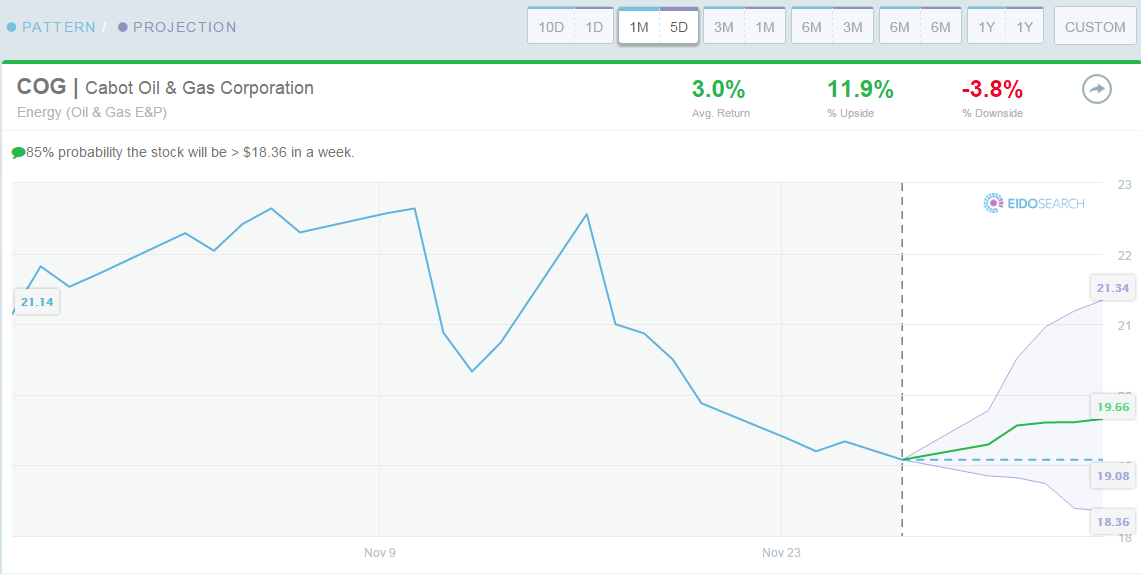Click the 22 value on price axis

tap(1124, 255)
